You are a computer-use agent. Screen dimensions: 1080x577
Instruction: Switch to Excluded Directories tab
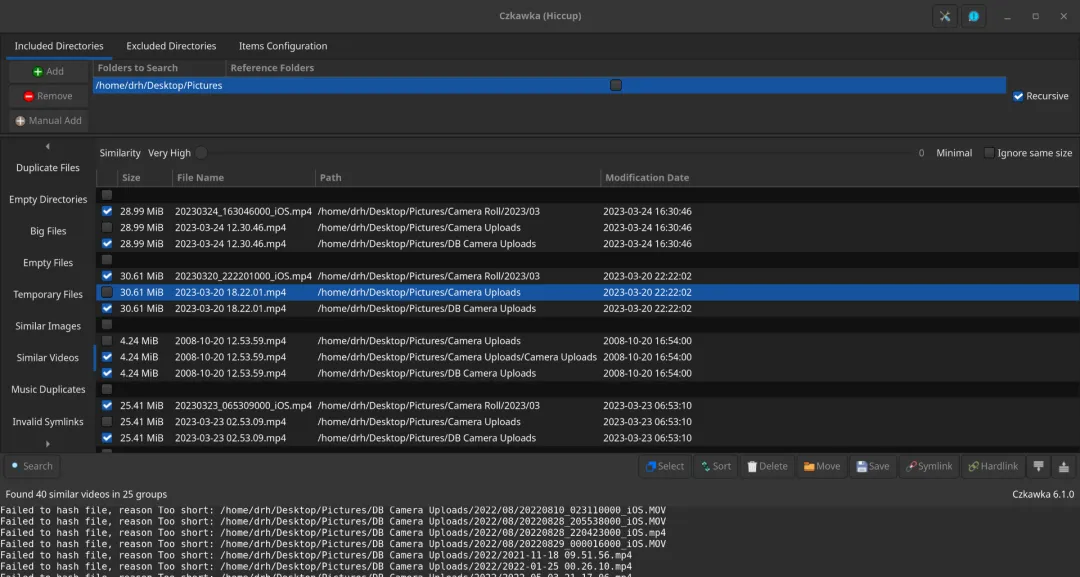click(171, 46)
